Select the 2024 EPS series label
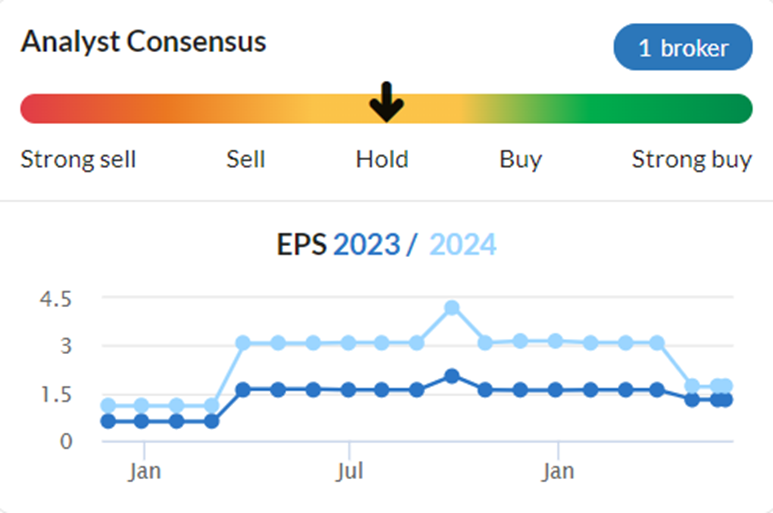The image size is (773, 513). tap(462, 244)
